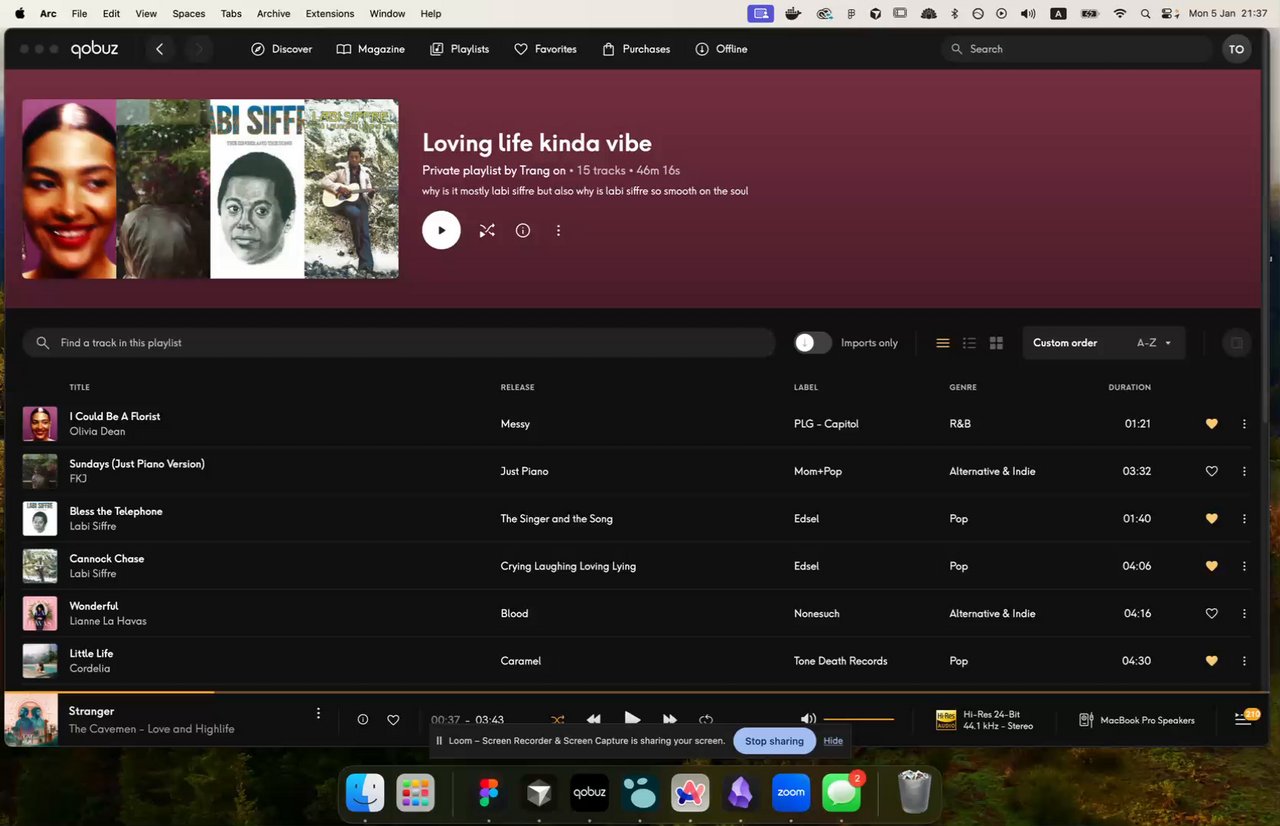Viewport: 1280px width, 826px height.
Task: Open options for now playing Stranger
Action: (319, 713)
